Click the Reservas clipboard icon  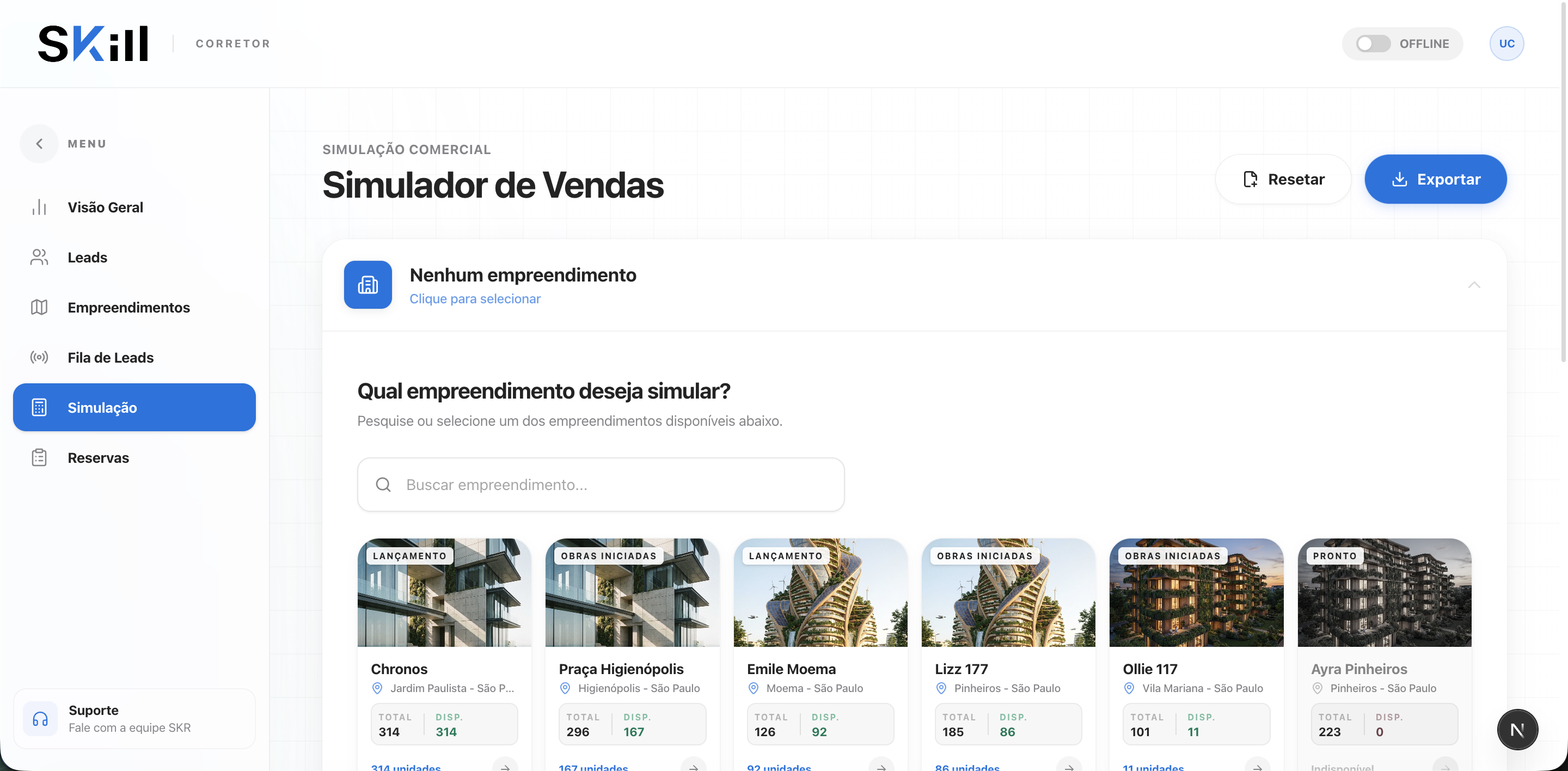tap(40, 457)
